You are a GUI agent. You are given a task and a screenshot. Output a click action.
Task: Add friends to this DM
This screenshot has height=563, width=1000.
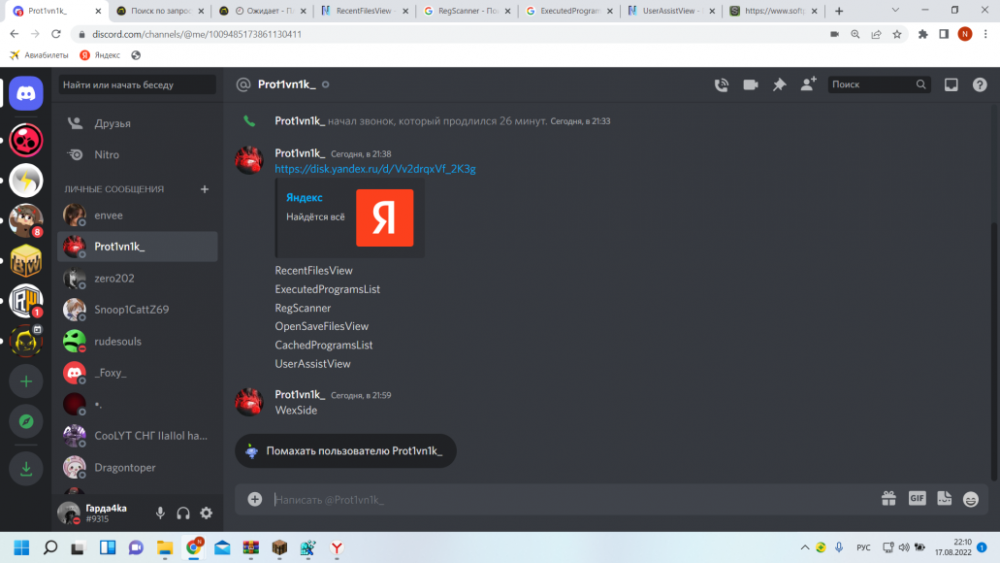coord(808,84)
